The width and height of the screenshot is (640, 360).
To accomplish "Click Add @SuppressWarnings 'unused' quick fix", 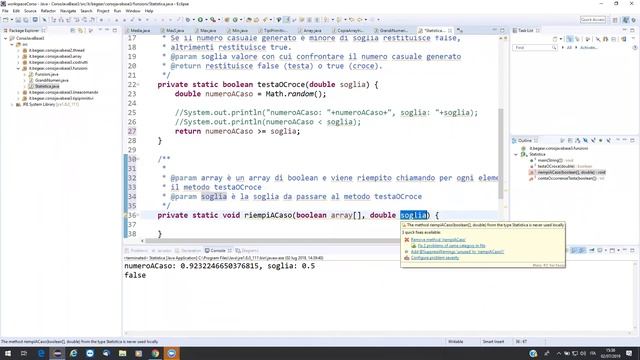I will pyautogui.click(x=457, y=252).
